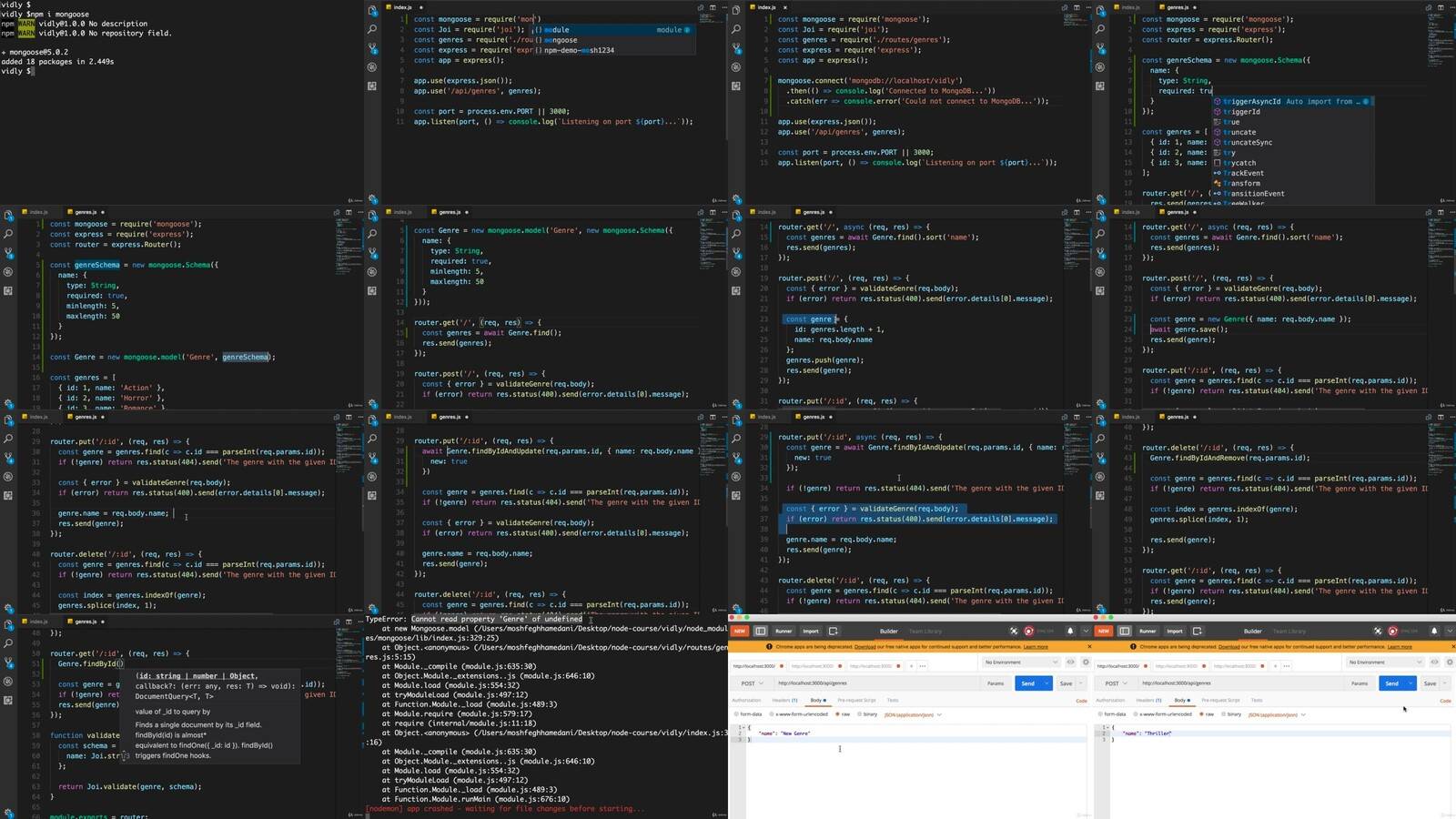
Task: Select form-data radio in "New Genre" Postman
Action: (736, 714)
